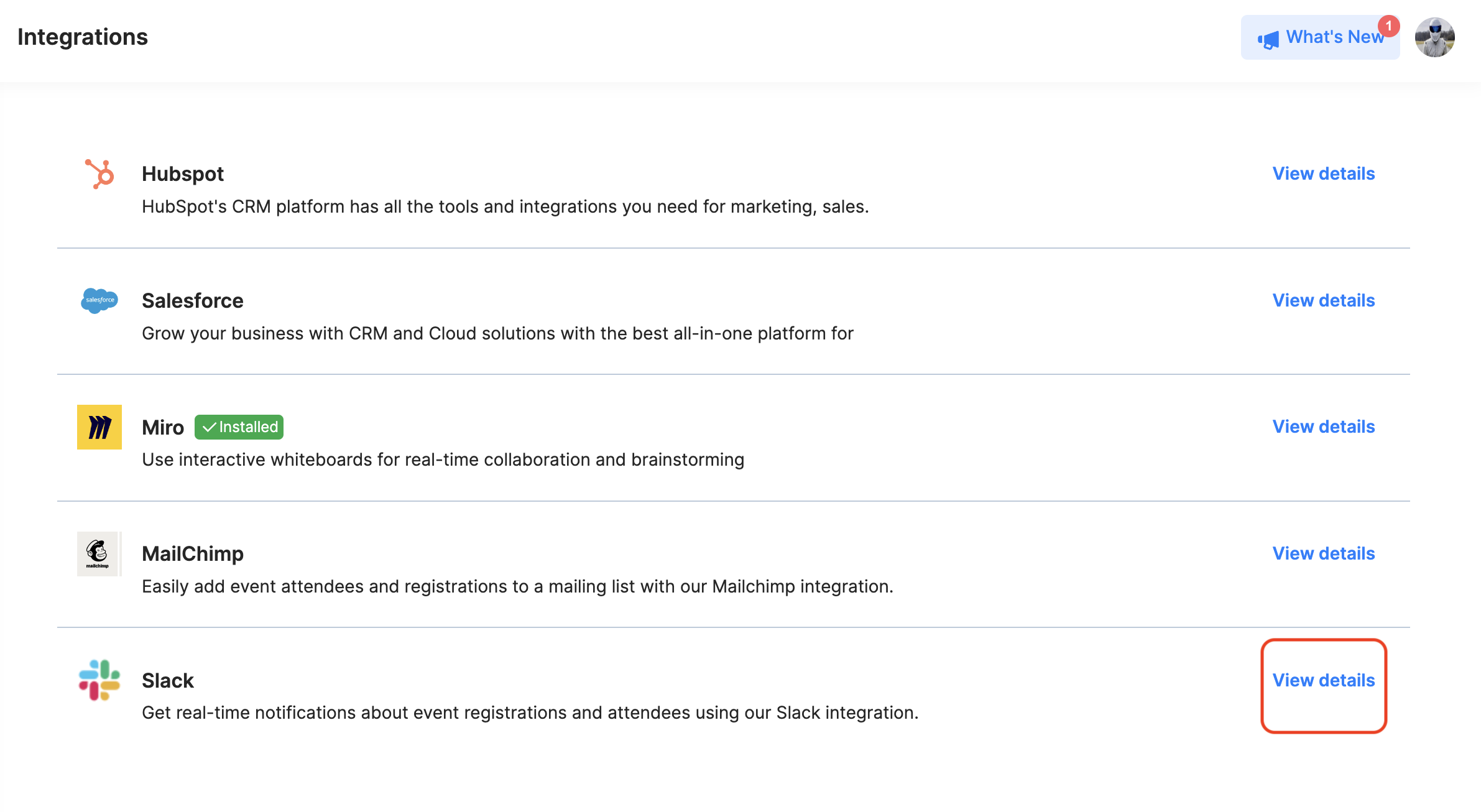This screenshot has height=812, width=1481.
Task: Toggle the green Installed badge next to Miro
Action: [x=238, y=427]
